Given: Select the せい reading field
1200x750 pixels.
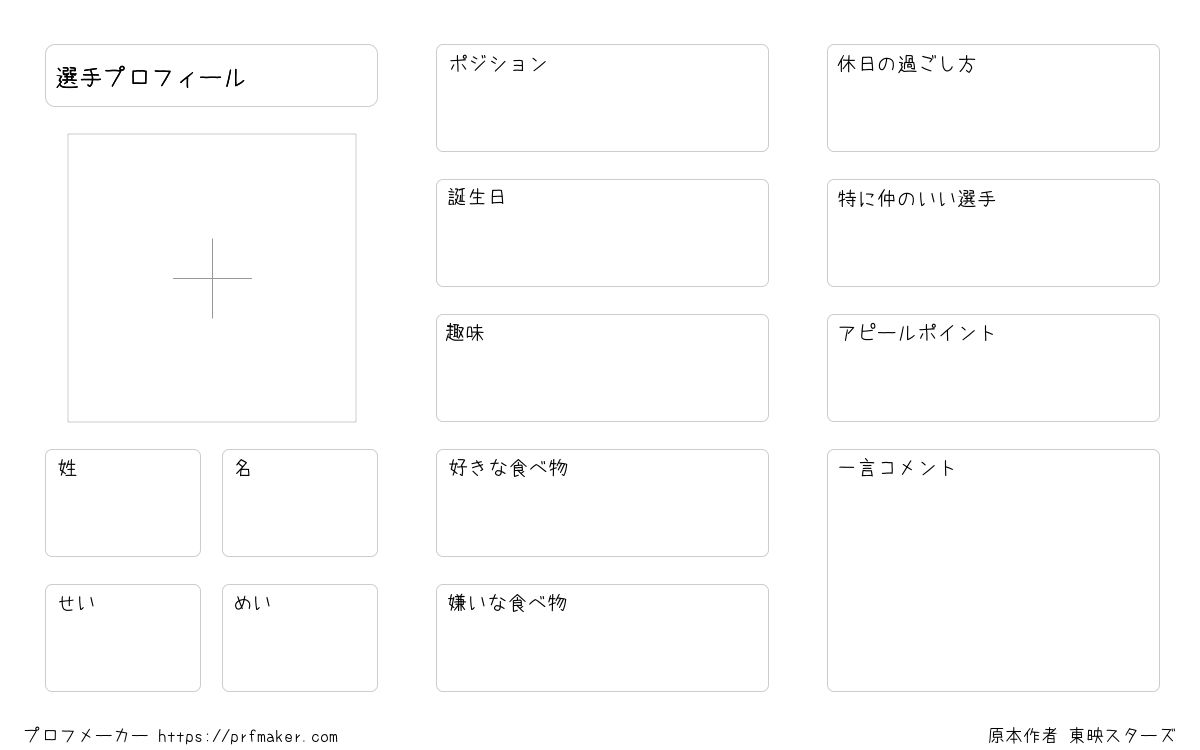Looking at the screenshot, I should [x=123, y=638].
